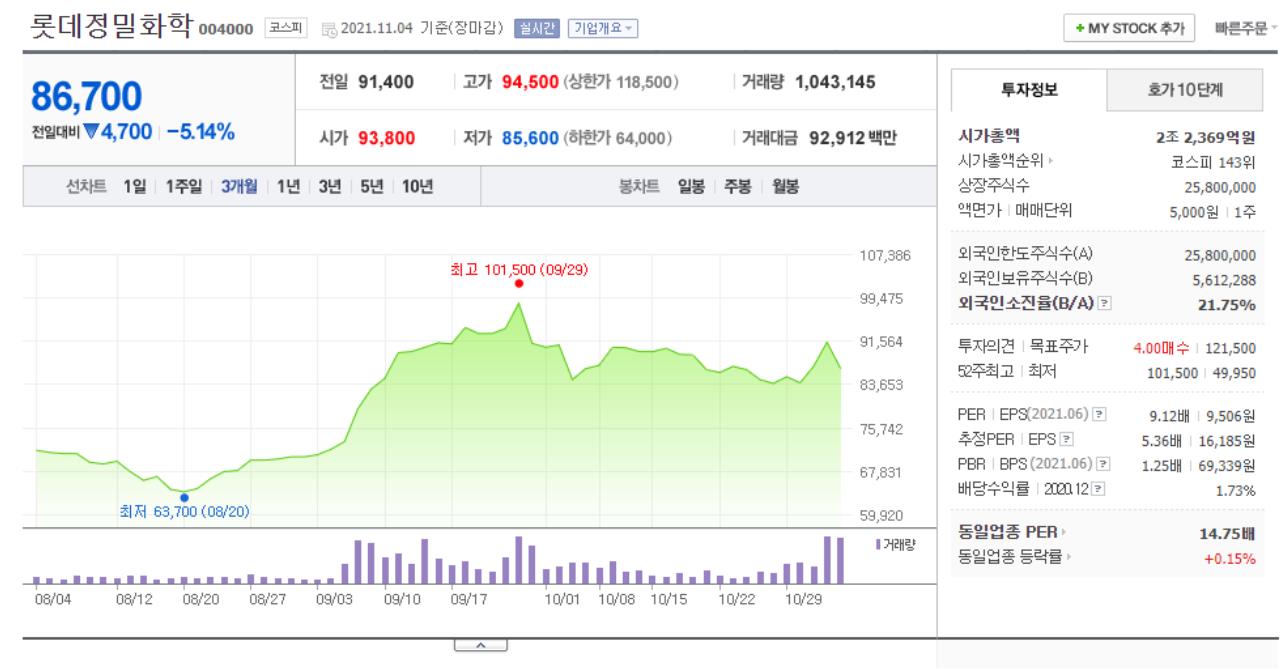Viewport: 1284px width, 669px height.
Task: Select the 1일 line chart period
Action: pos(136,186)
